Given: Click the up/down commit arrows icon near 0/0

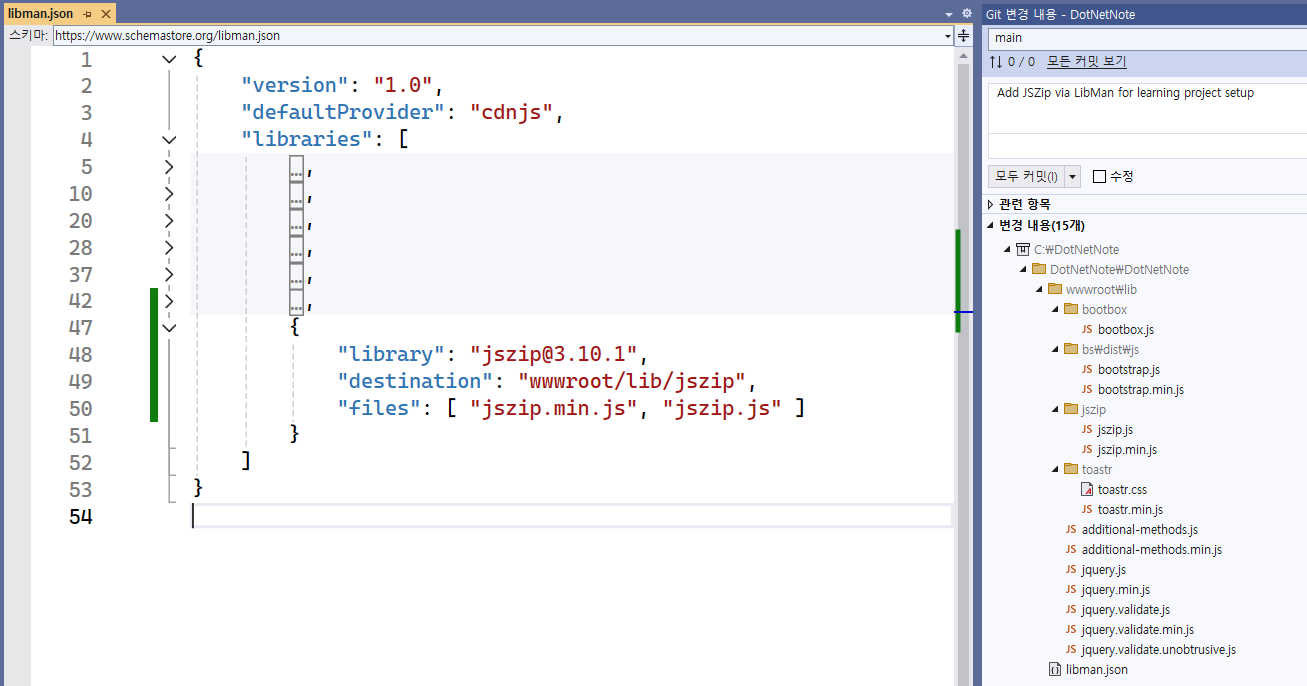Looking at the screenshot, I should [994, 61].
